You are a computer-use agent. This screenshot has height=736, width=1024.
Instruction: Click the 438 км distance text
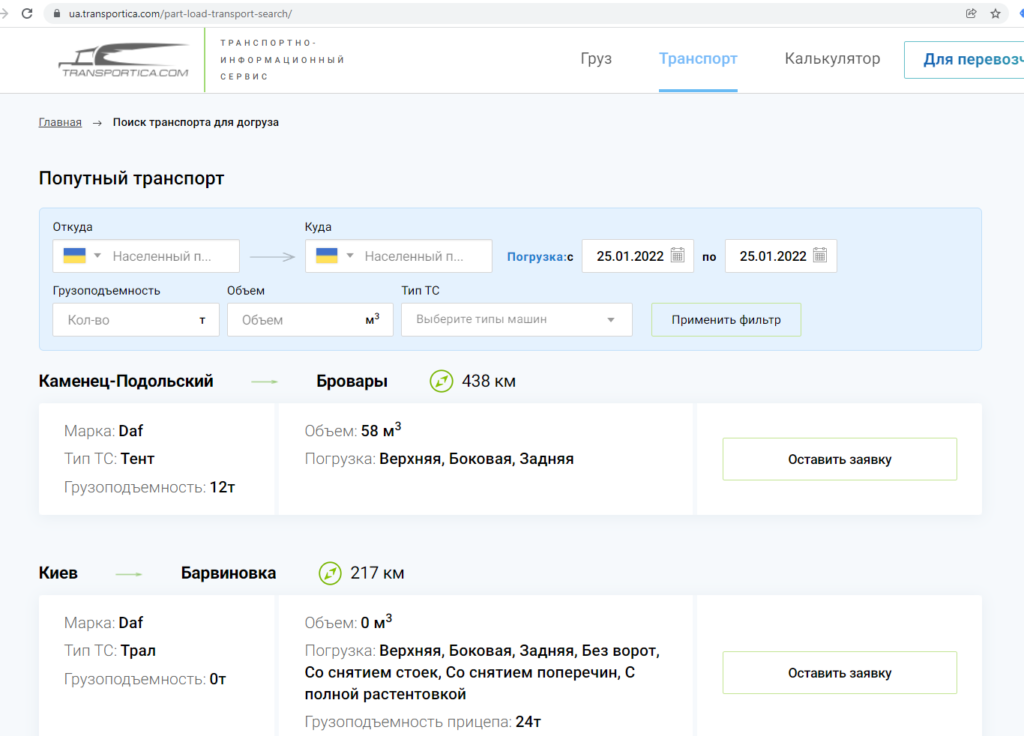pyautogui.click(x=488, y=381)
